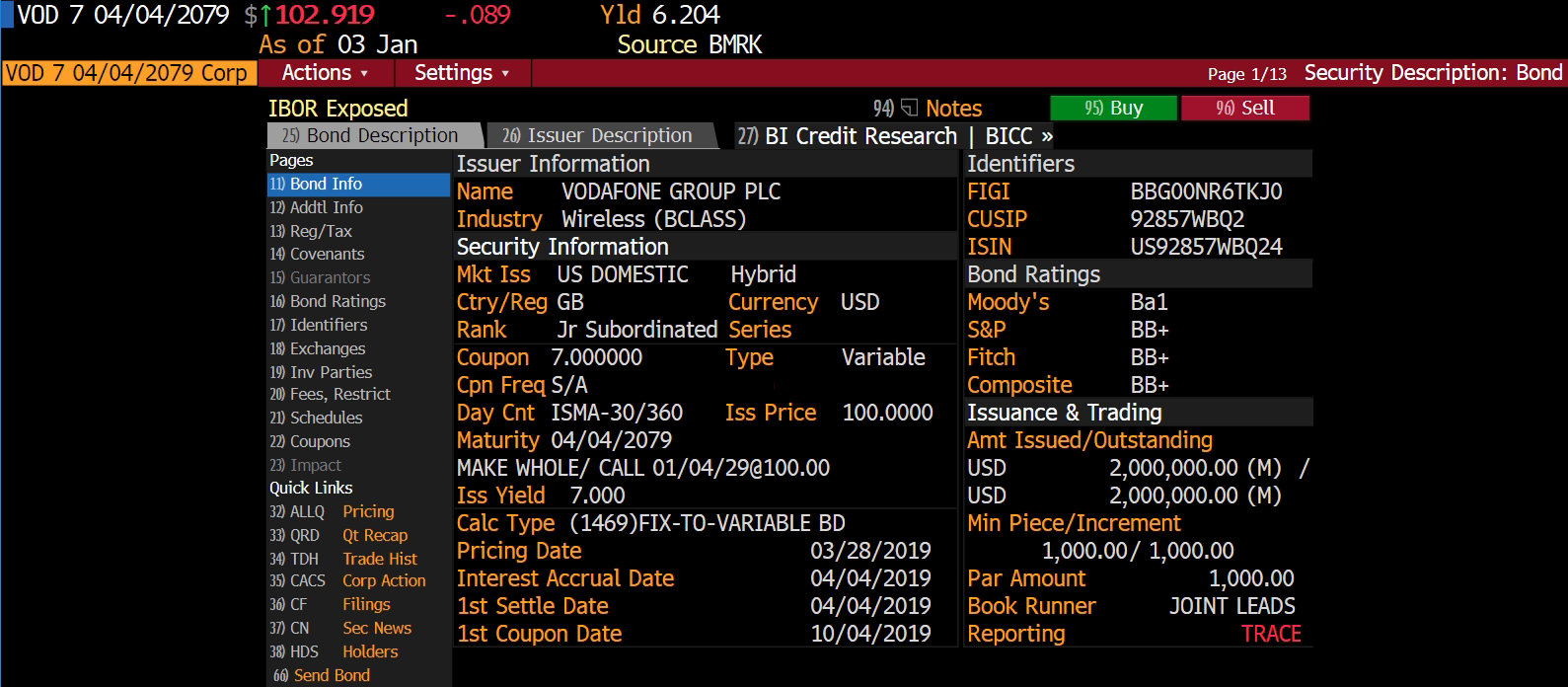Click the MAKE WHOLE/ CALL line
1568x687 pixels.
(x=642, y=468)
